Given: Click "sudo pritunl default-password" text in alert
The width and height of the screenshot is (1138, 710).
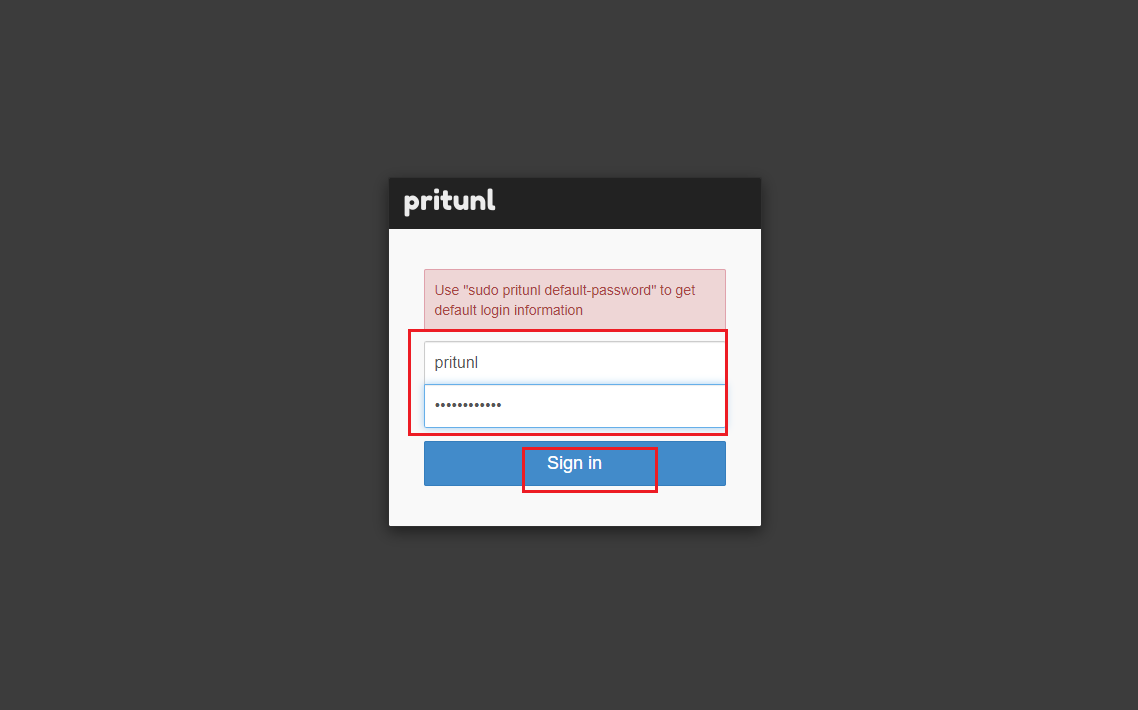Looking at the screenshot, I should [559, 290].
